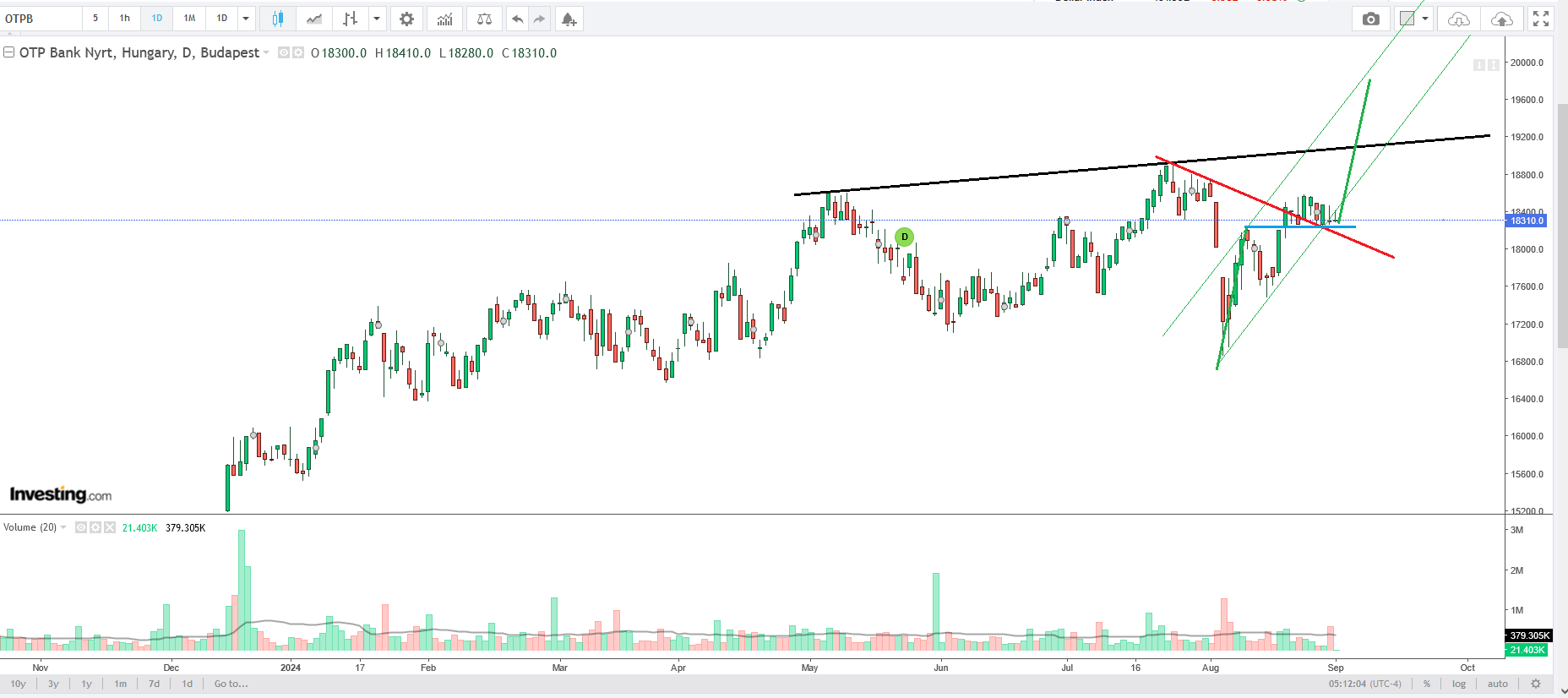Toggle auto scale at bottom right
The image size is (1568, 698).
tap(1497, 684)
